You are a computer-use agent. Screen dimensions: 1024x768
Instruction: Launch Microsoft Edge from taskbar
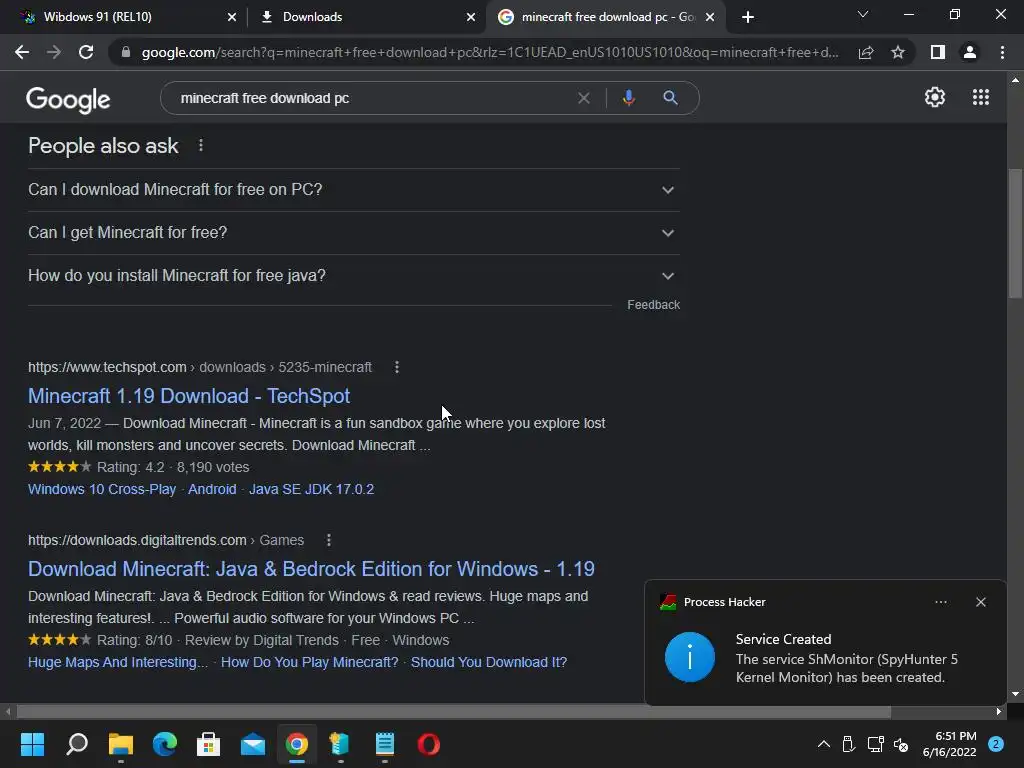(165, 744)
